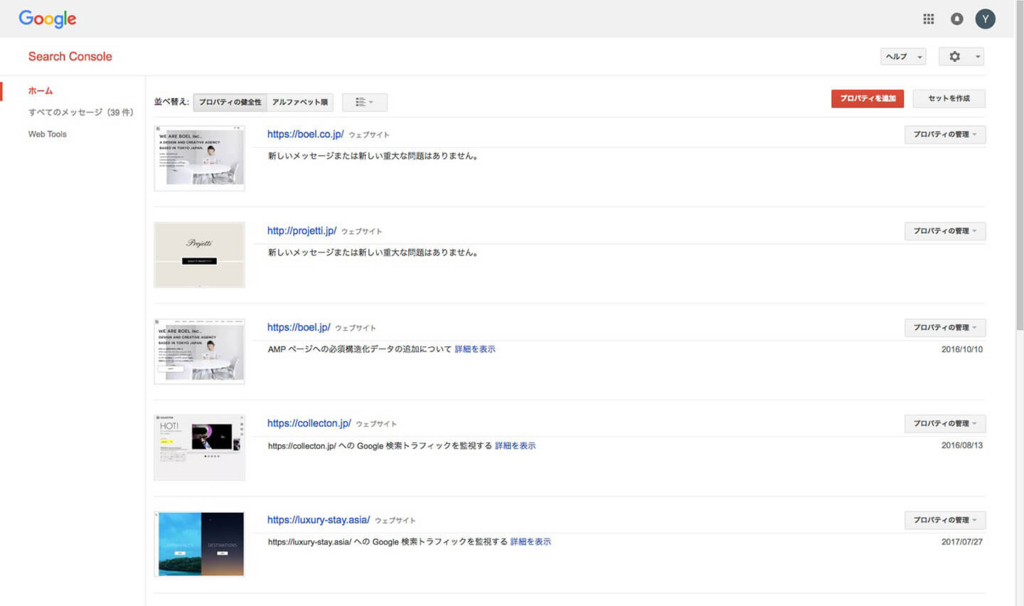Viewport: 1024px width, 606px height.
Task: Open the https://collecton.jp/ property link
Action: click(x=309, y=423)
